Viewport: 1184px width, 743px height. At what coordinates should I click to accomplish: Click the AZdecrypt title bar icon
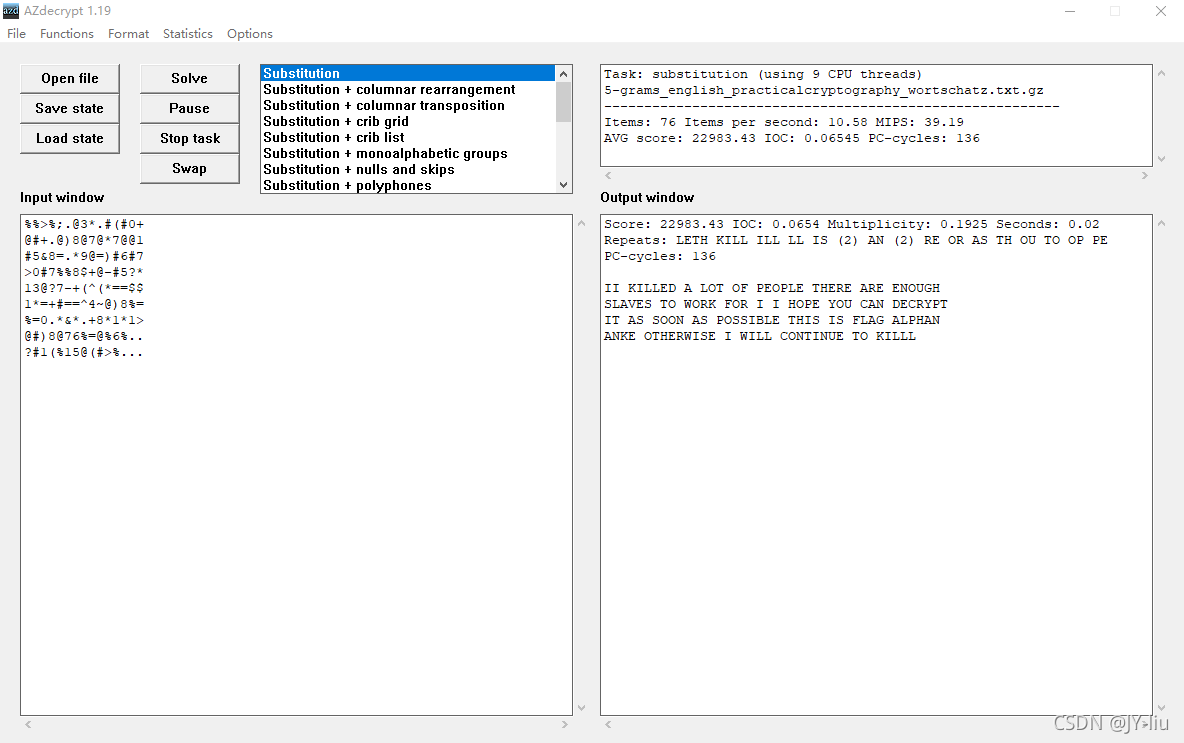pyautogui.click(x=11, y=11)
